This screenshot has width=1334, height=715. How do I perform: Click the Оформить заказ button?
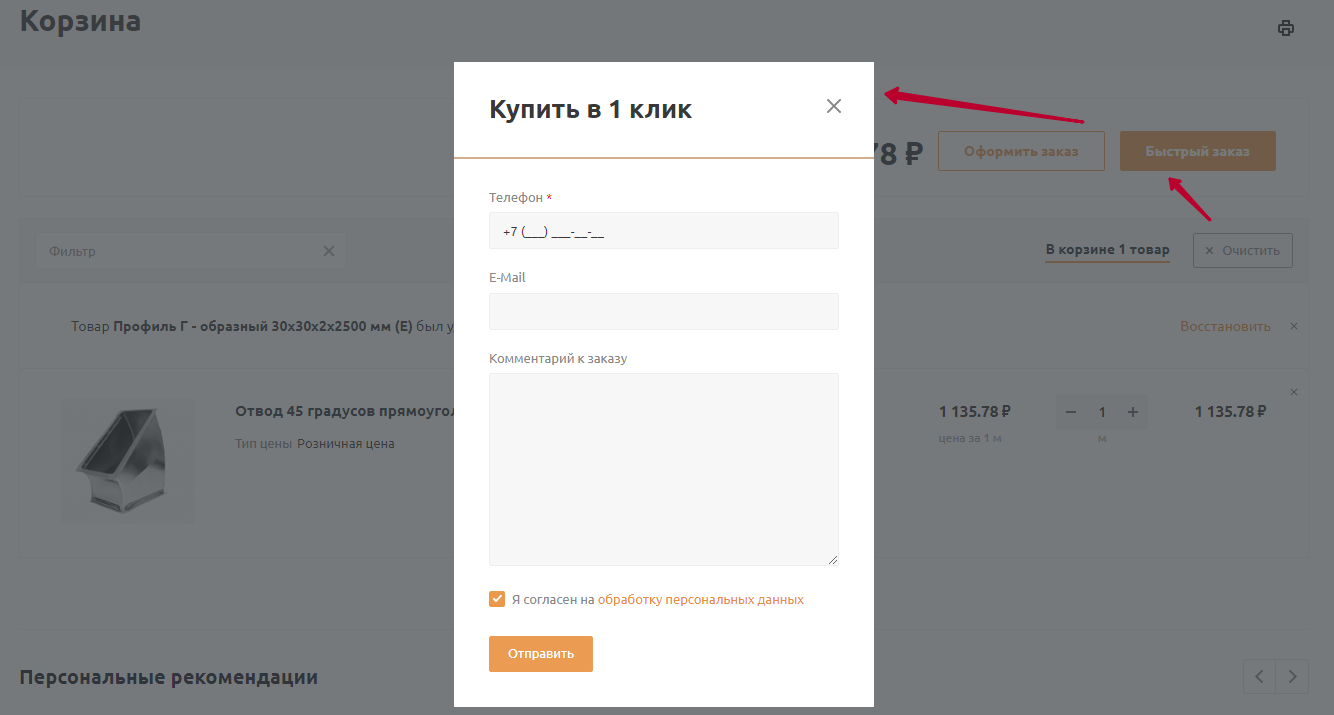coord(1021,151)
